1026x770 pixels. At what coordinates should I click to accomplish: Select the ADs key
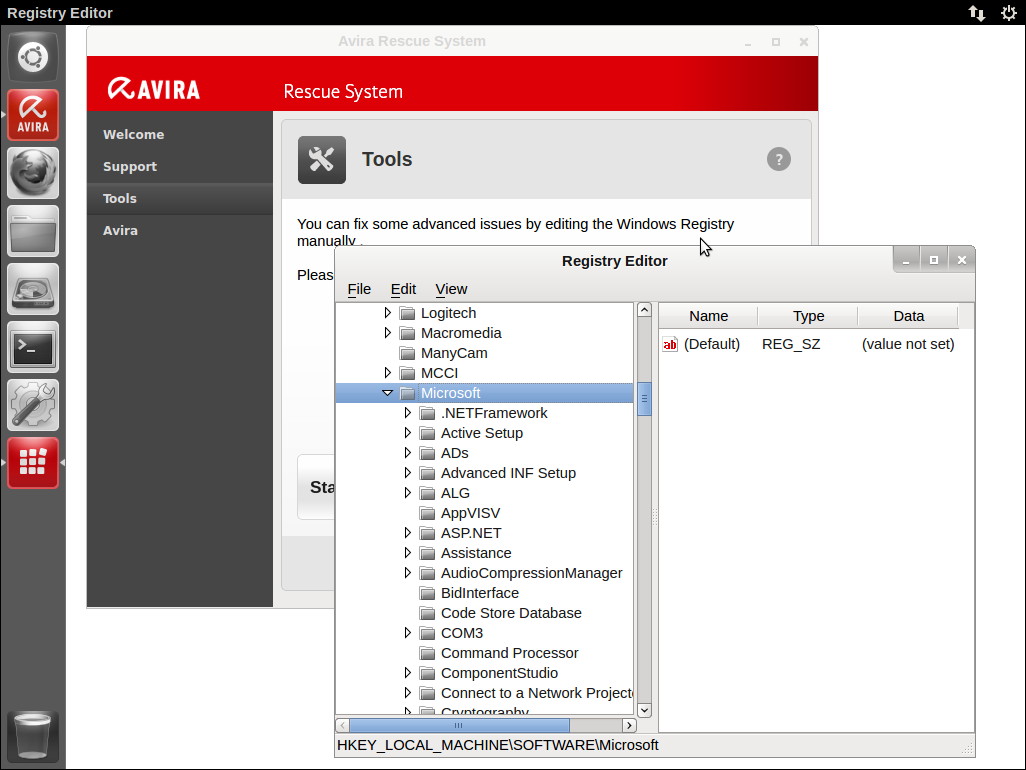[455, 453]
